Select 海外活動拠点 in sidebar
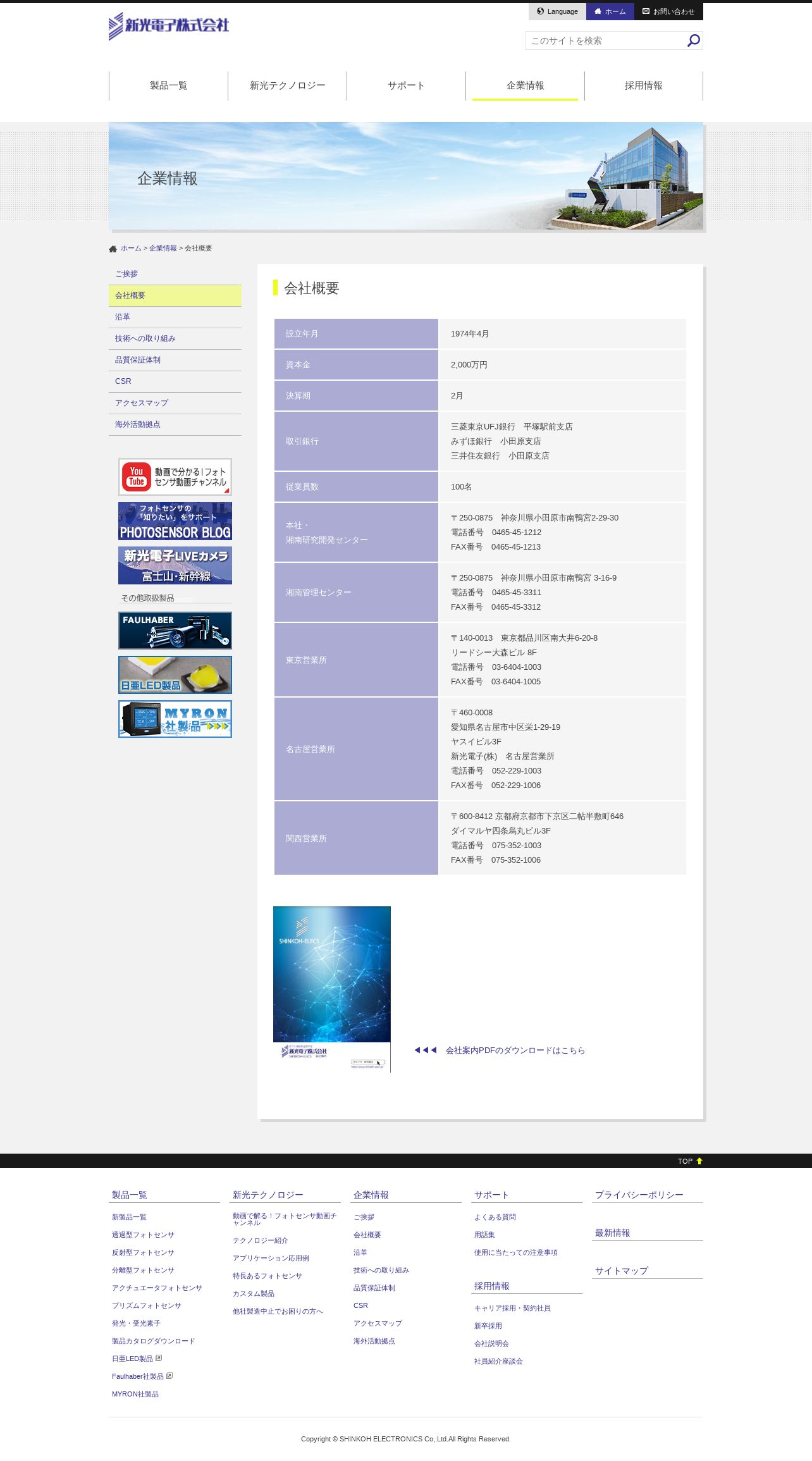The width and height of the screenshot is (812, 1461). (175, 424)
